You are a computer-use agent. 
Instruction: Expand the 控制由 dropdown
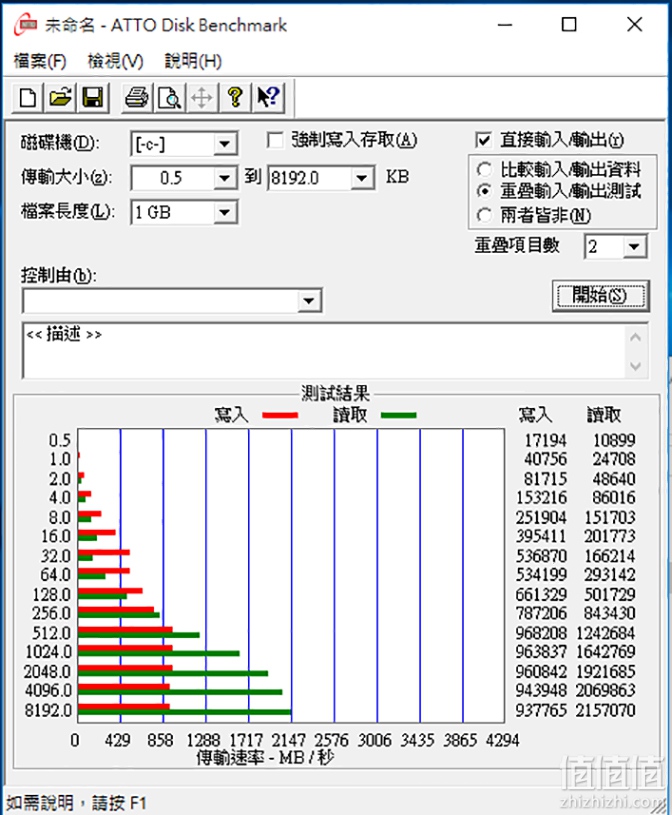tap(309, 301)
